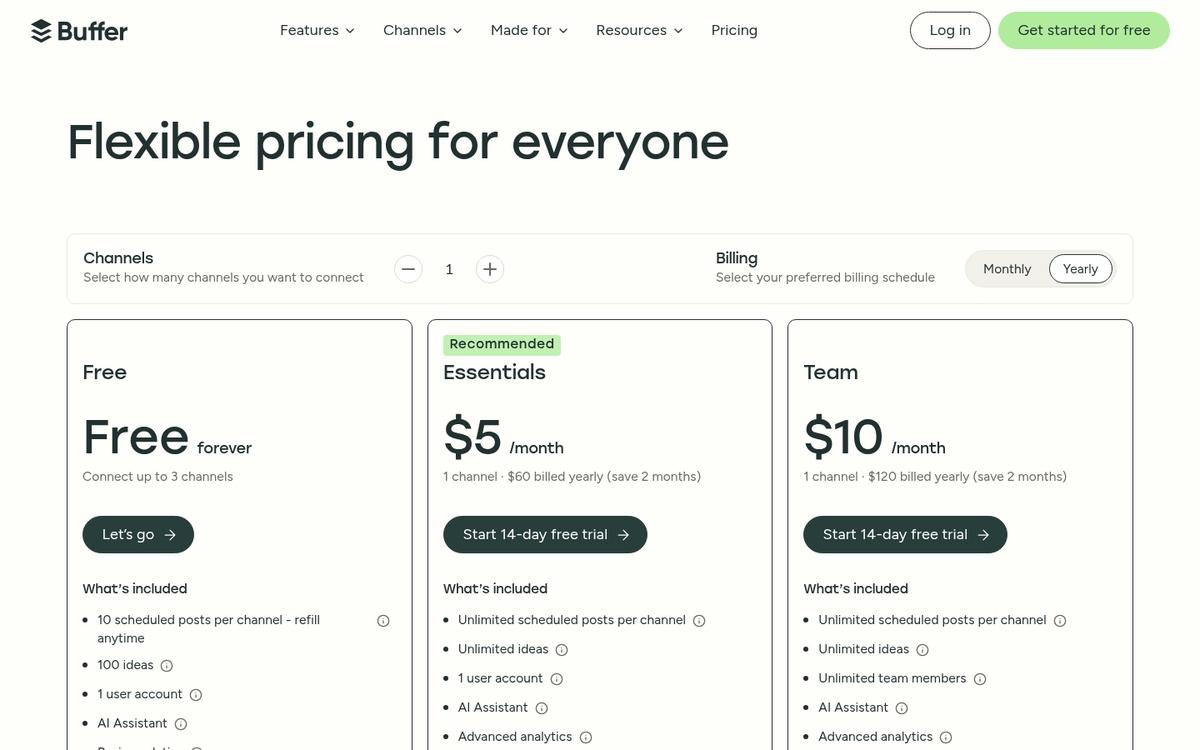1200x750 pixels.
Task: Open the Channels dropdown
Action: (421, 30)
